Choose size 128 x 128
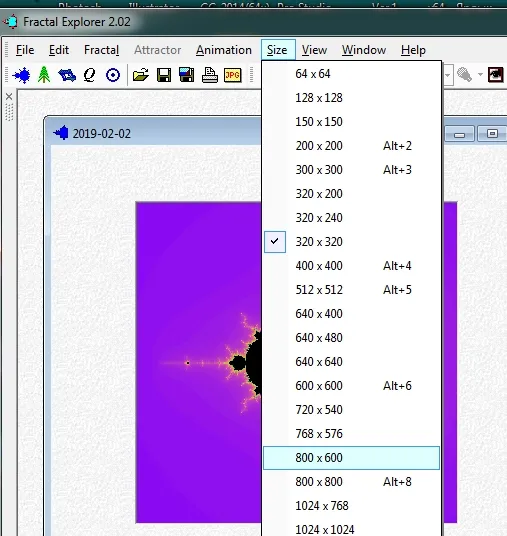 tap(351, 98)
